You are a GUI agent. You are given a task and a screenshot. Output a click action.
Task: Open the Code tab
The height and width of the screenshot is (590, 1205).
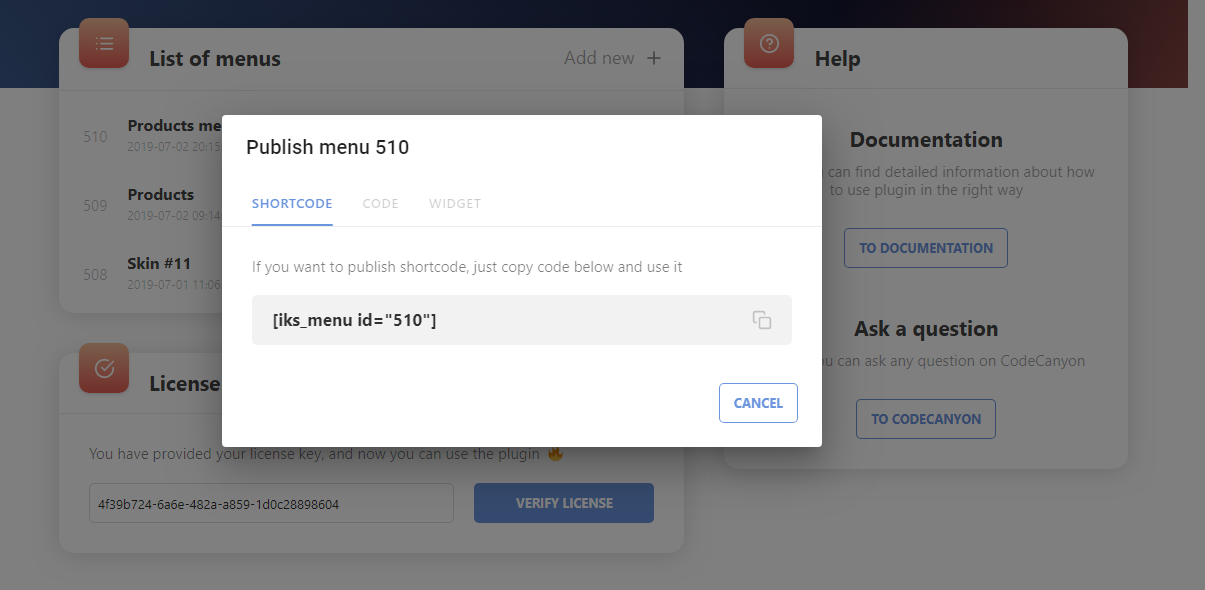pyautogui.click(x=380, y=204)
